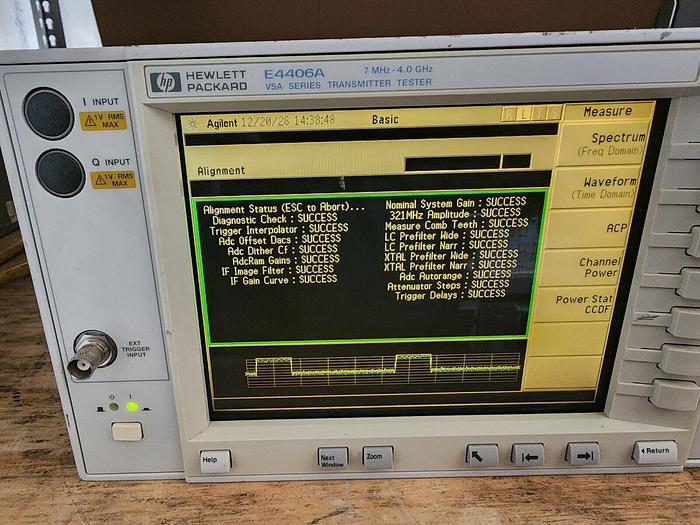
Task: Click the 'AdcRam Gains : SUCCESS' line
Action: [286, 260]
